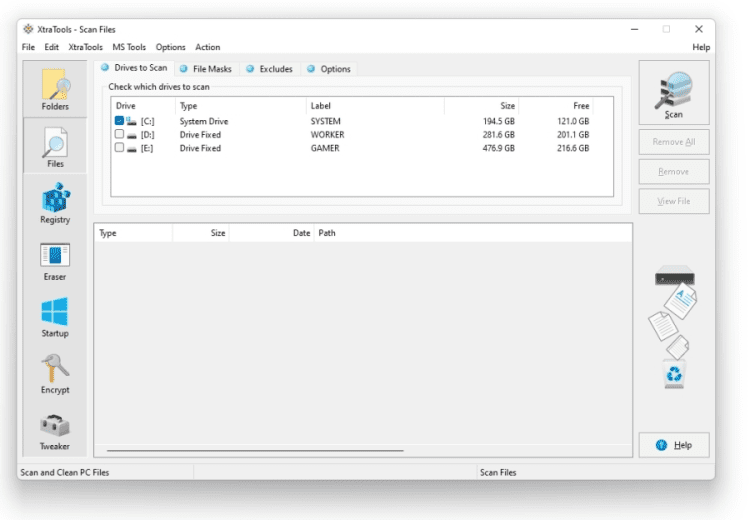Open the Eraser tool
This screenshot has height=520, width=750.
pyautogui.click(x=55, y=262)
